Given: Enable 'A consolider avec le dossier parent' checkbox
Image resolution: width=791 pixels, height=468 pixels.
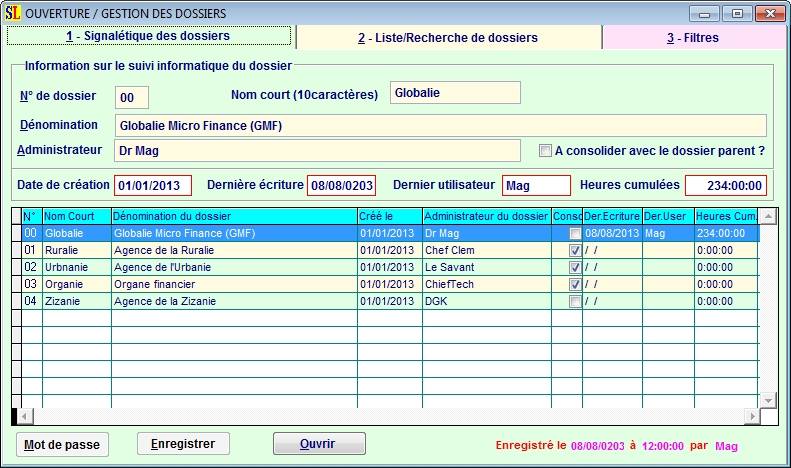Looking at the screenshot, I should point(545,151).
